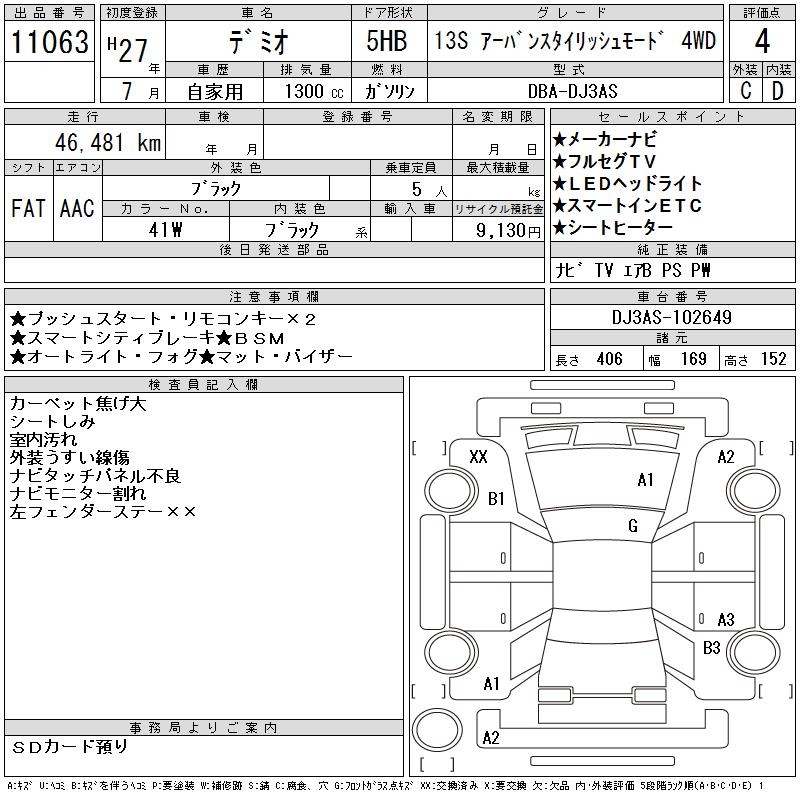Select the 諸元 header label
This screenshot has width=800, height=800.
[x=672, y=338]
